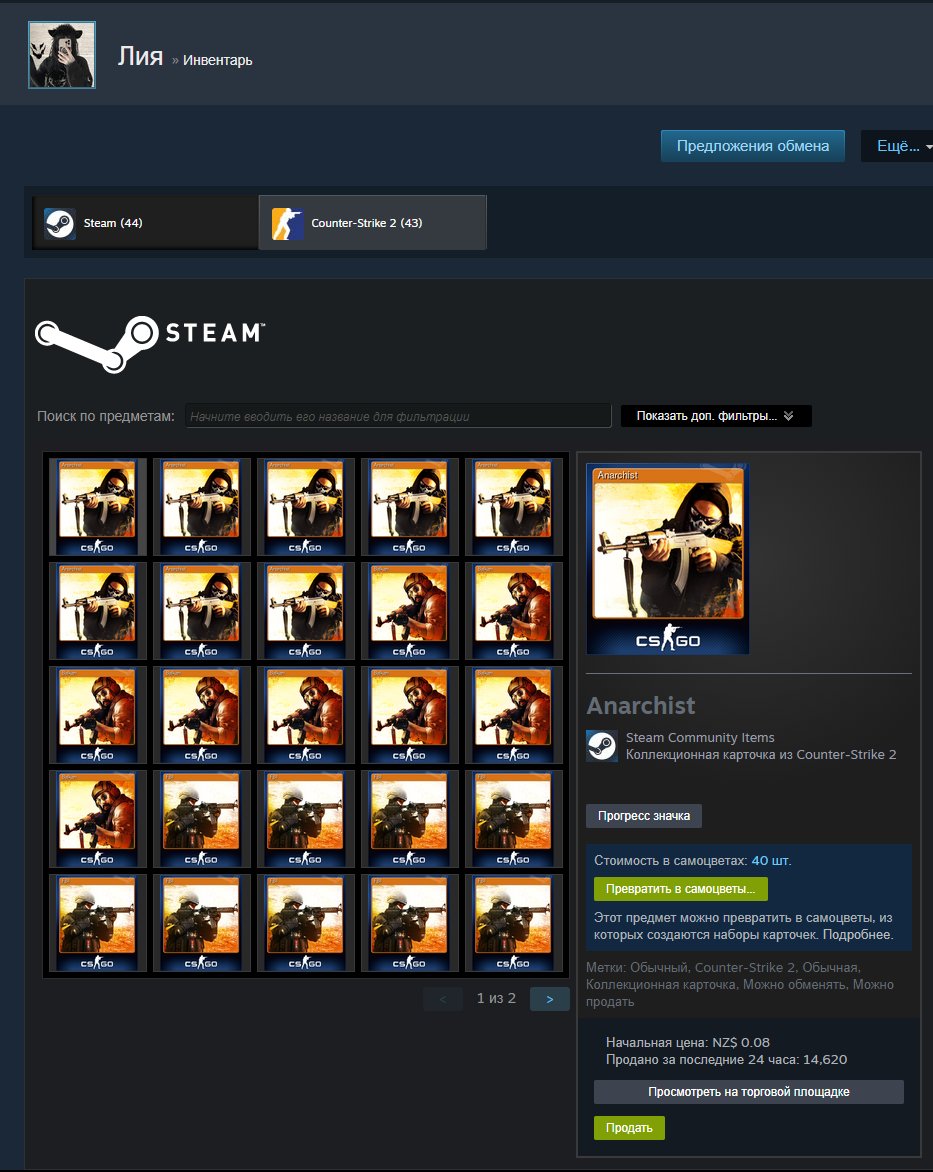933x1172 pixels.
Task: Click 'Продано за последние 24 часа: 14,620'
Action: click(727, 1059)
